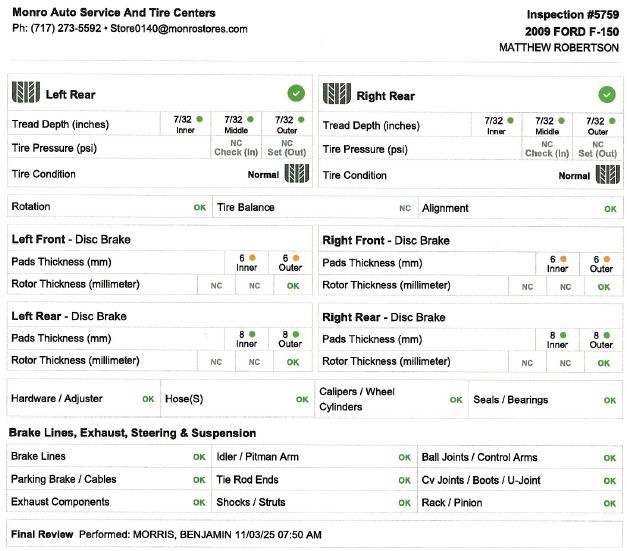
Task: Click the Inspection #5759 heading
Action: [x=573, y=15]
